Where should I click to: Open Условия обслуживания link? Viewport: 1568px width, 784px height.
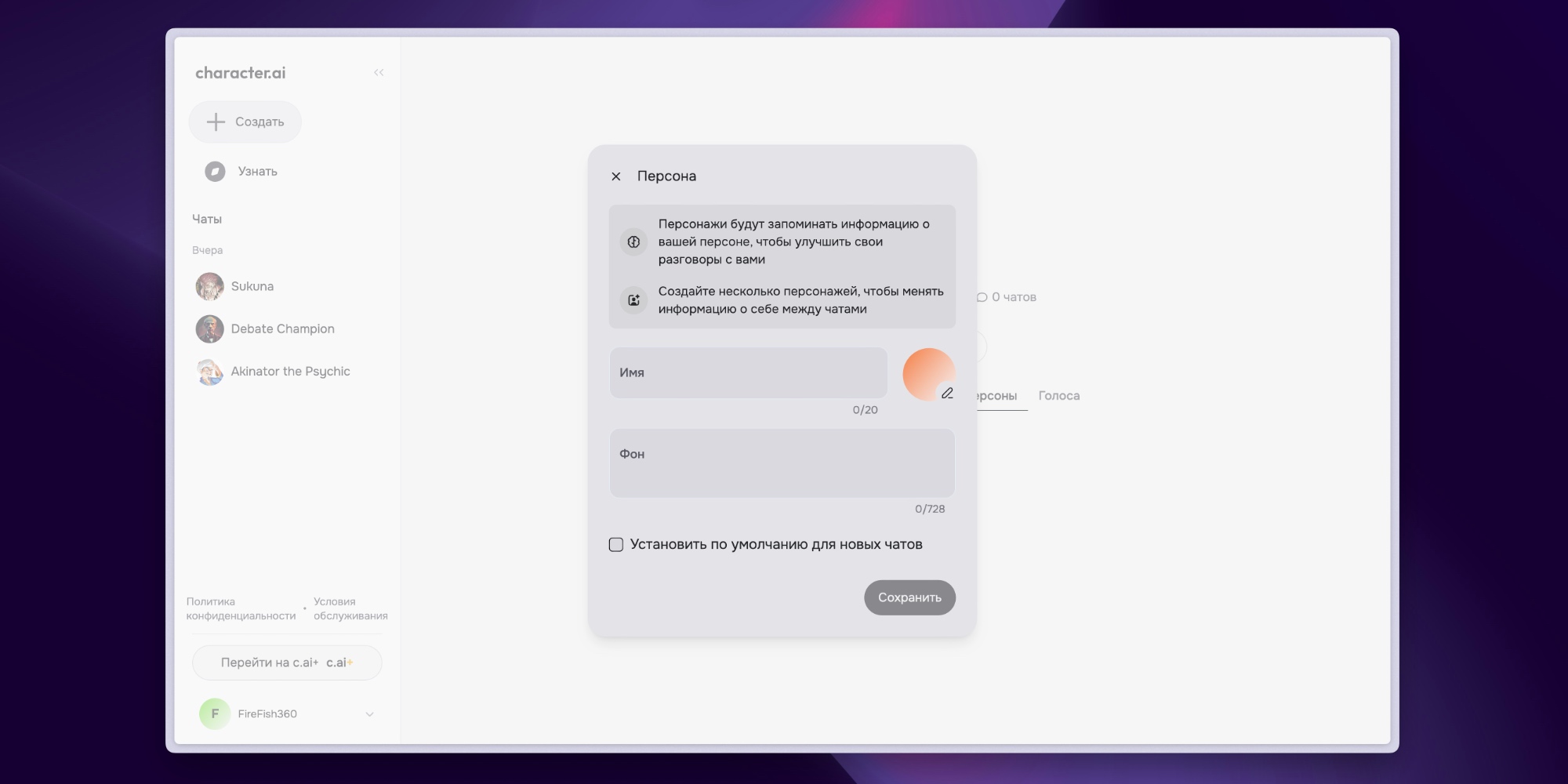(x=350, y=608)
